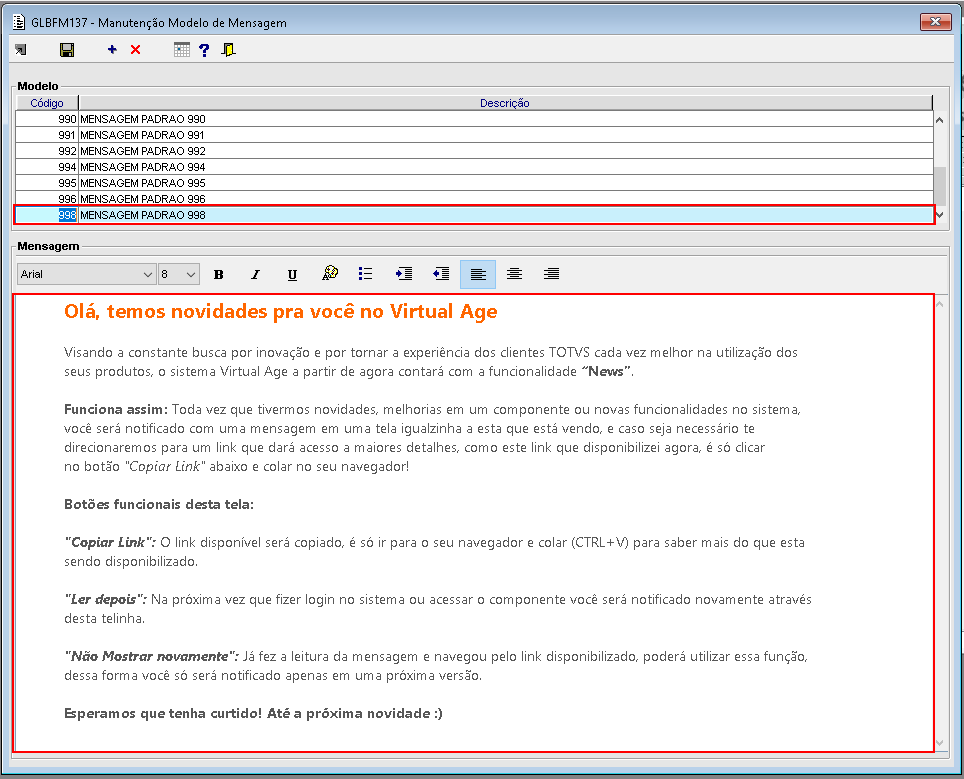Viewport: 964px width, 779px height.
Task: Click the message editor scroll down arrow
Action: click(940, 743)
